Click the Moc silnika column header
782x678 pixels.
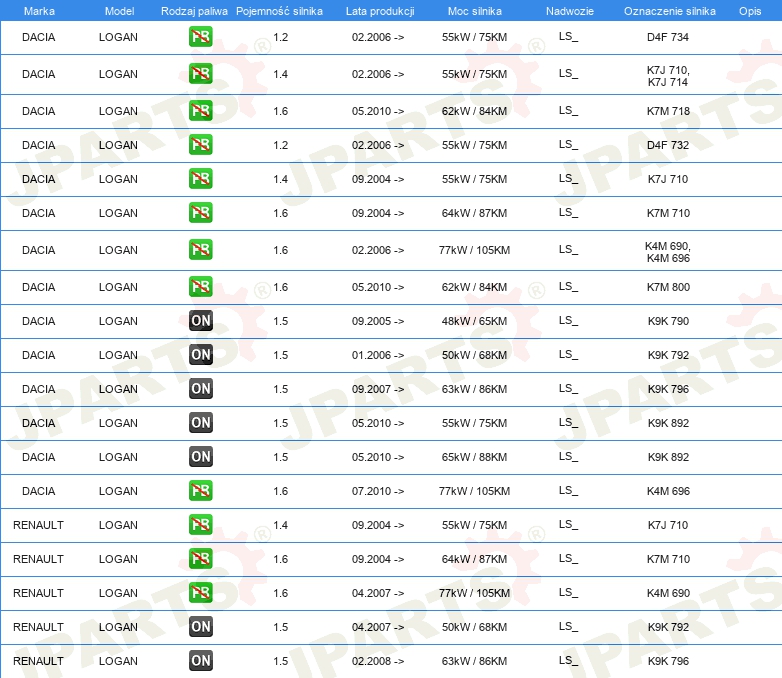point(474,11)
